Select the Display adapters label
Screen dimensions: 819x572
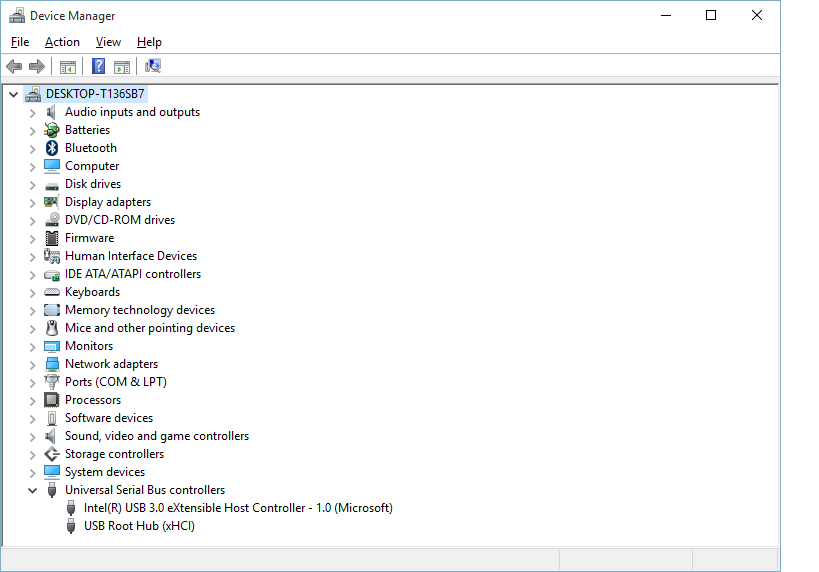(x=108, y=202)
